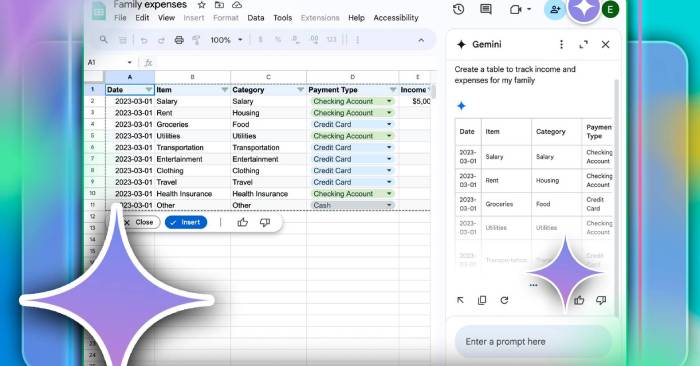Expand the Gemini panel

tap(583, 44)
